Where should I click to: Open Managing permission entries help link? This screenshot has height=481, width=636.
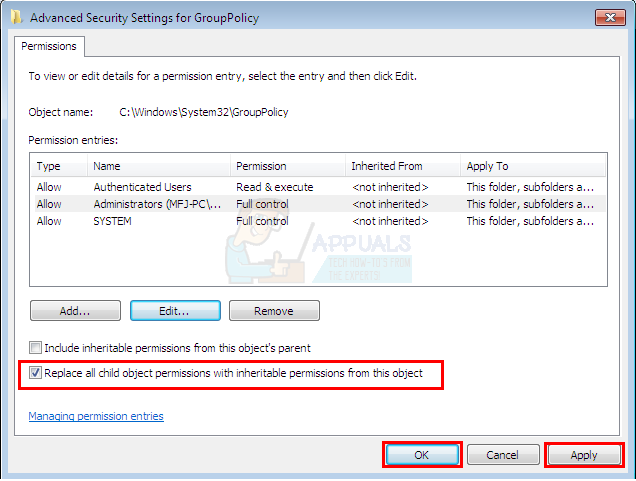coord(96,416)
